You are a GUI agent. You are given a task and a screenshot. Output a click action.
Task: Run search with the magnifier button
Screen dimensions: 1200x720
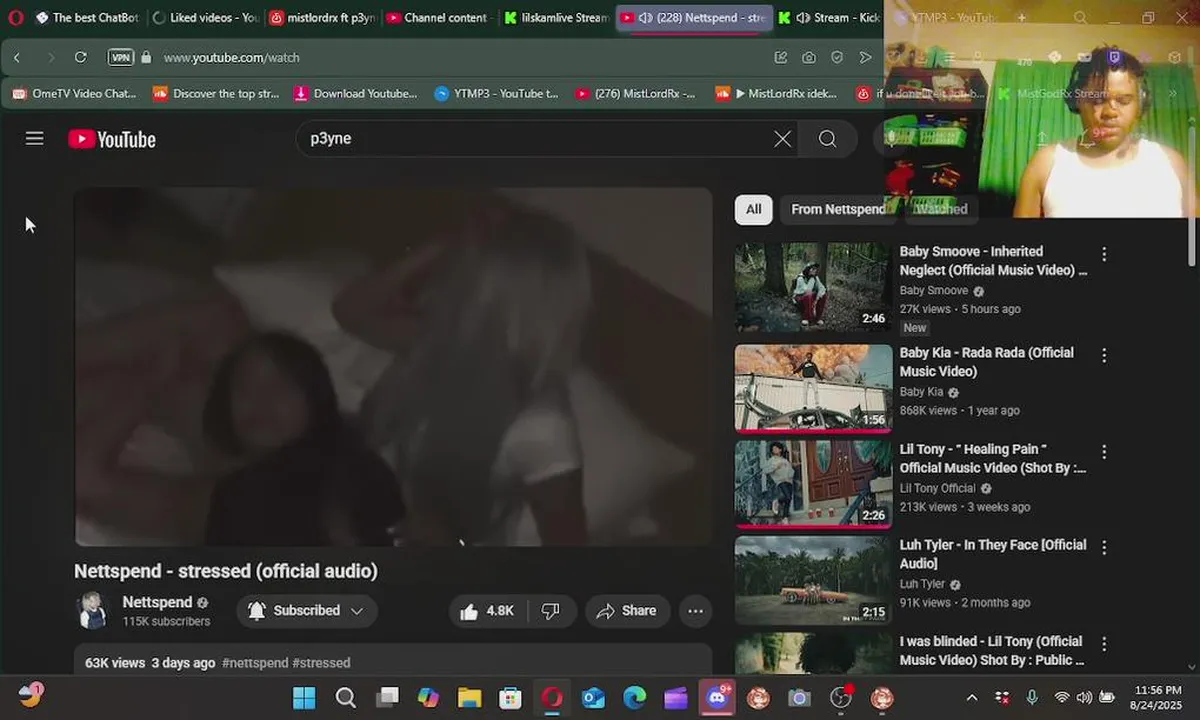pyautogui.click(x=827, y=139)
